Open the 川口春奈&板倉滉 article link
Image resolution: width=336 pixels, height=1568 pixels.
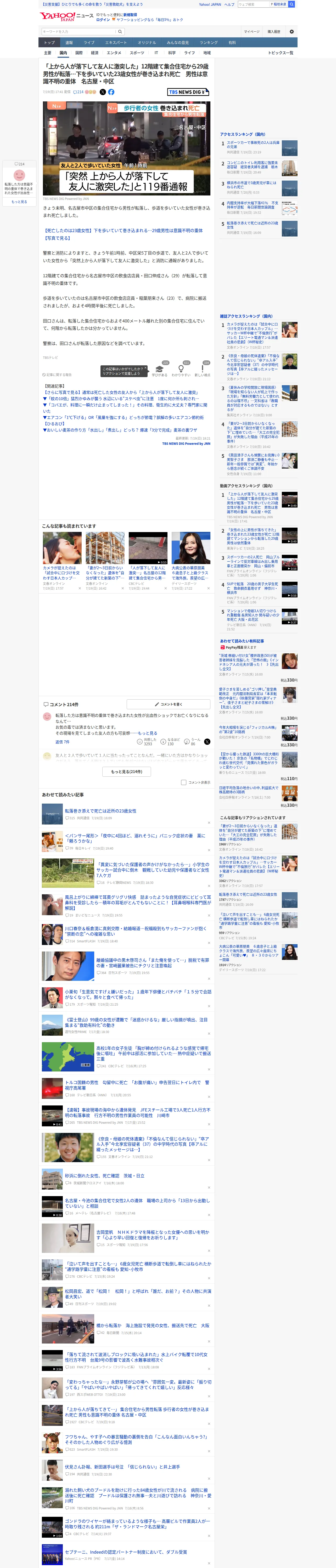(136, 931)
